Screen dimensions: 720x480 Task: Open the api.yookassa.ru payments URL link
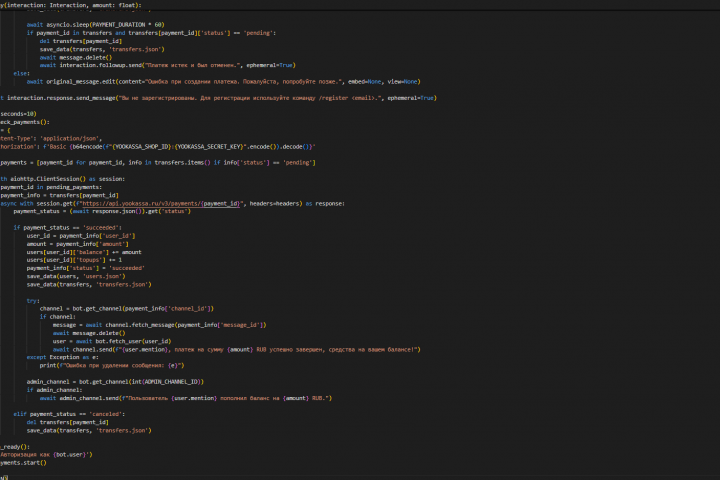click(x=161, y=203)
